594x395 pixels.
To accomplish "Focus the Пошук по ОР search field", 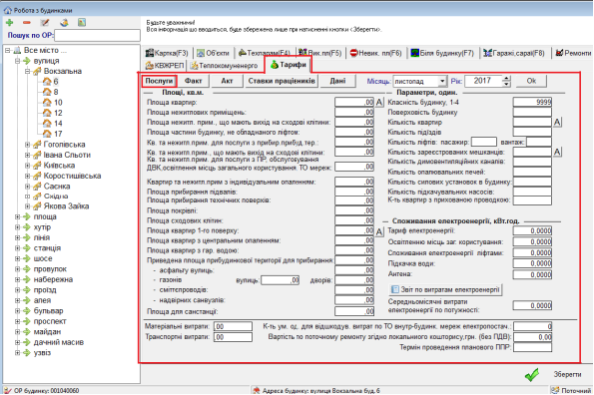I will coord(97,36).
